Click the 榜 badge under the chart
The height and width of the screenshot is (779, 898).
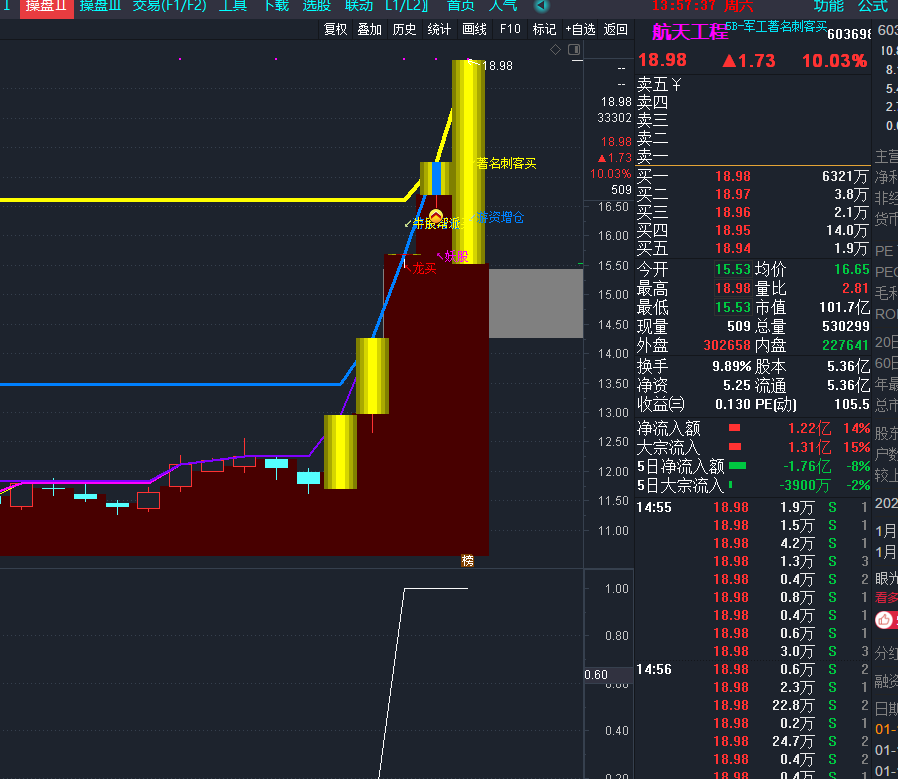pos(467,561)
